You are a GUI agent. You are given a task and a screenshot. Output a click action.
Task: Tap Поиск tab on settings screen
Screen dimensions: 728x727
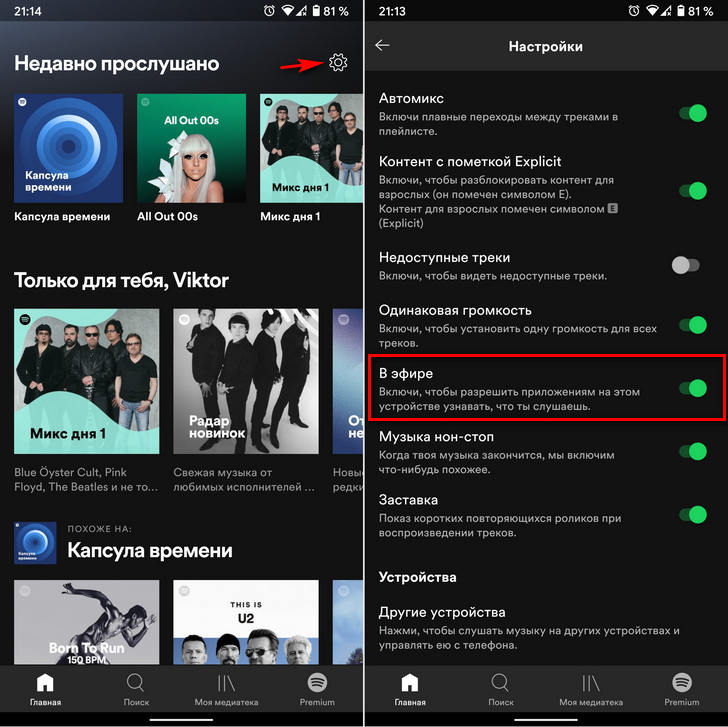pos(500,690)
